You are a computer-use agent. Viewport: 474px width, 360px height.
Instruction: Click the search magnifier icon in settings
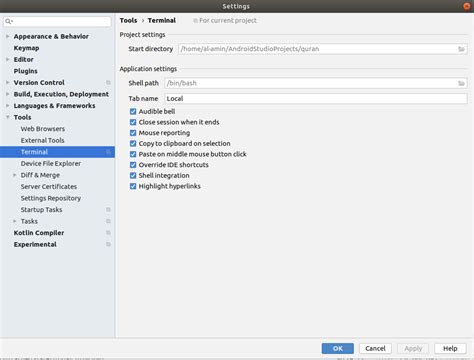click(x=8, y=21)
